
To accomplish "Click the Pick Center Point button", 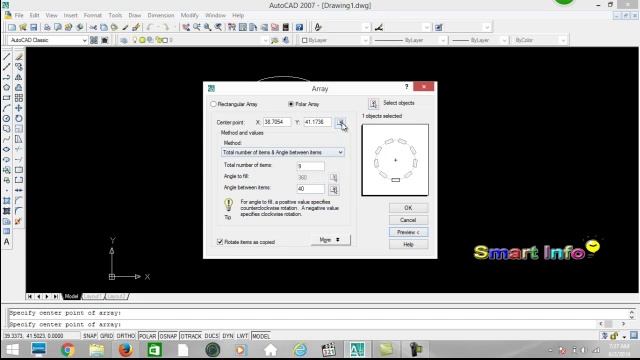I will pyautogui.click(x=340, y=122).
